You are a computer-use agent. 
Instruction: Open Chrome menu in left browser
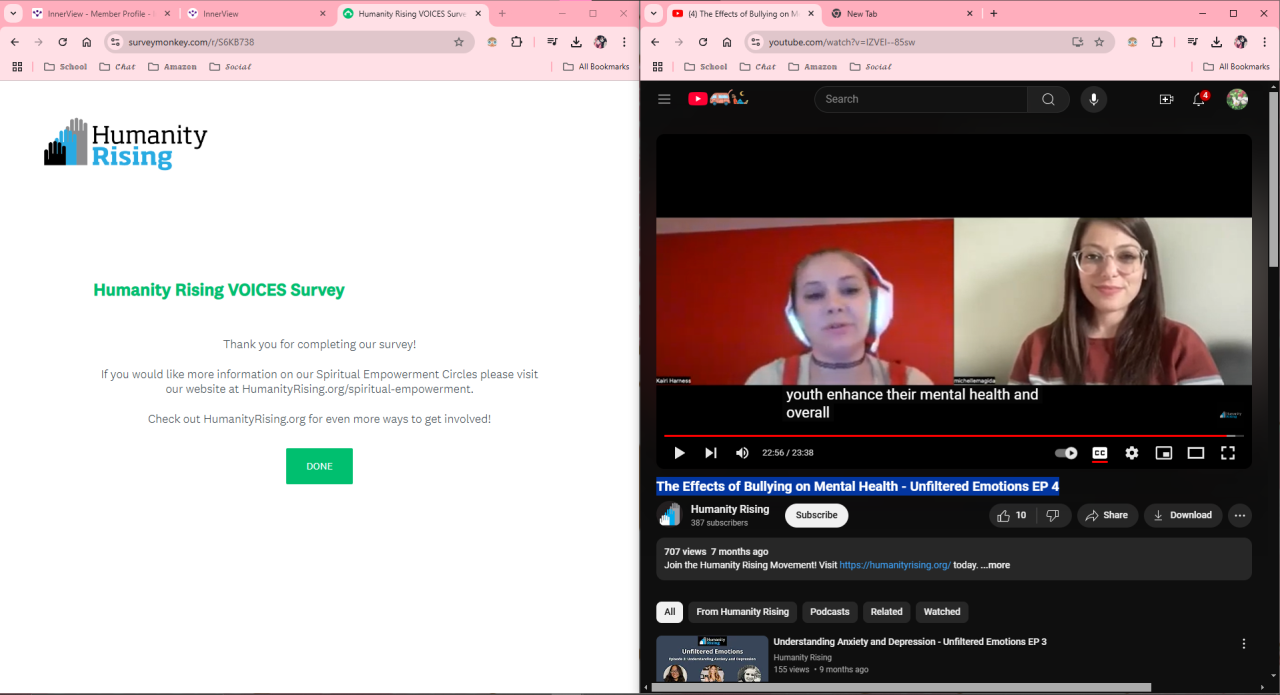(x=624, y=42)
